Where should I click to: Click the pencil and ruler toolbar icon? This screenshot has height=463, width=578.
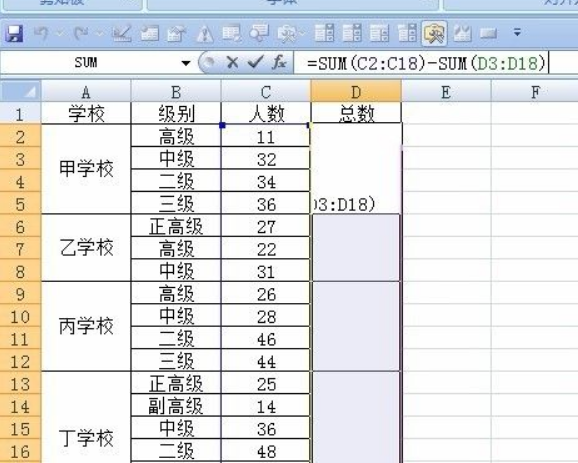coord(122,34)
